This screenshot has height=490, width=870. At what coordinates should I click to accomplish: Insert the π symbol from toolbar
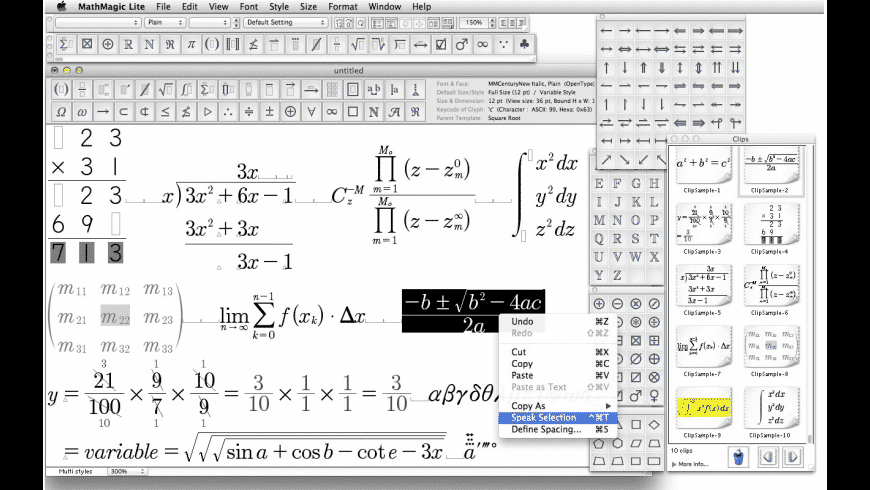(191, 44)
